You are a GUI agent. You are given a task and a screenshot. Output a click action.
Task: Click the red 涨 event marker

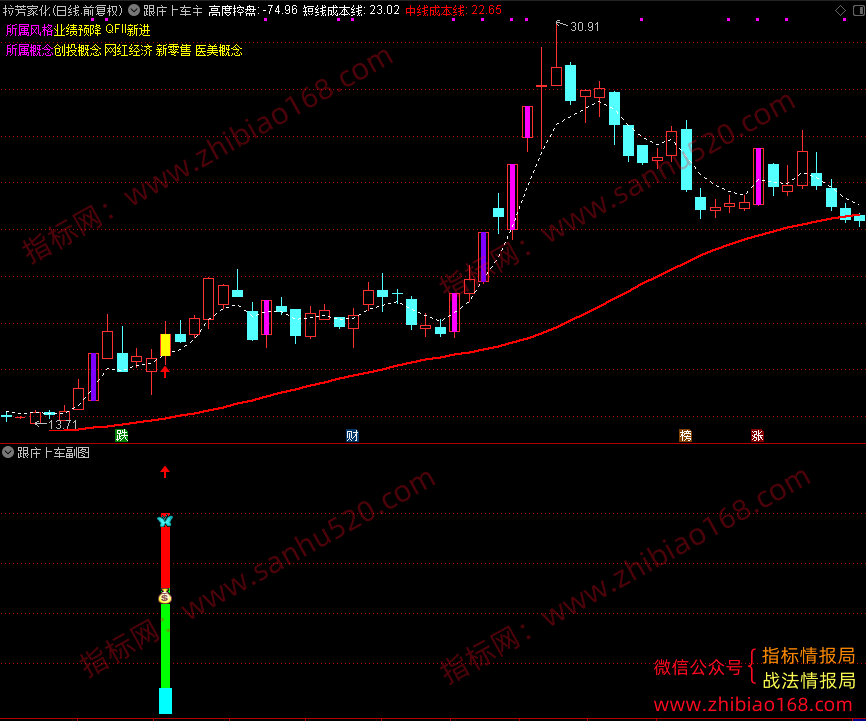point(757,435)
